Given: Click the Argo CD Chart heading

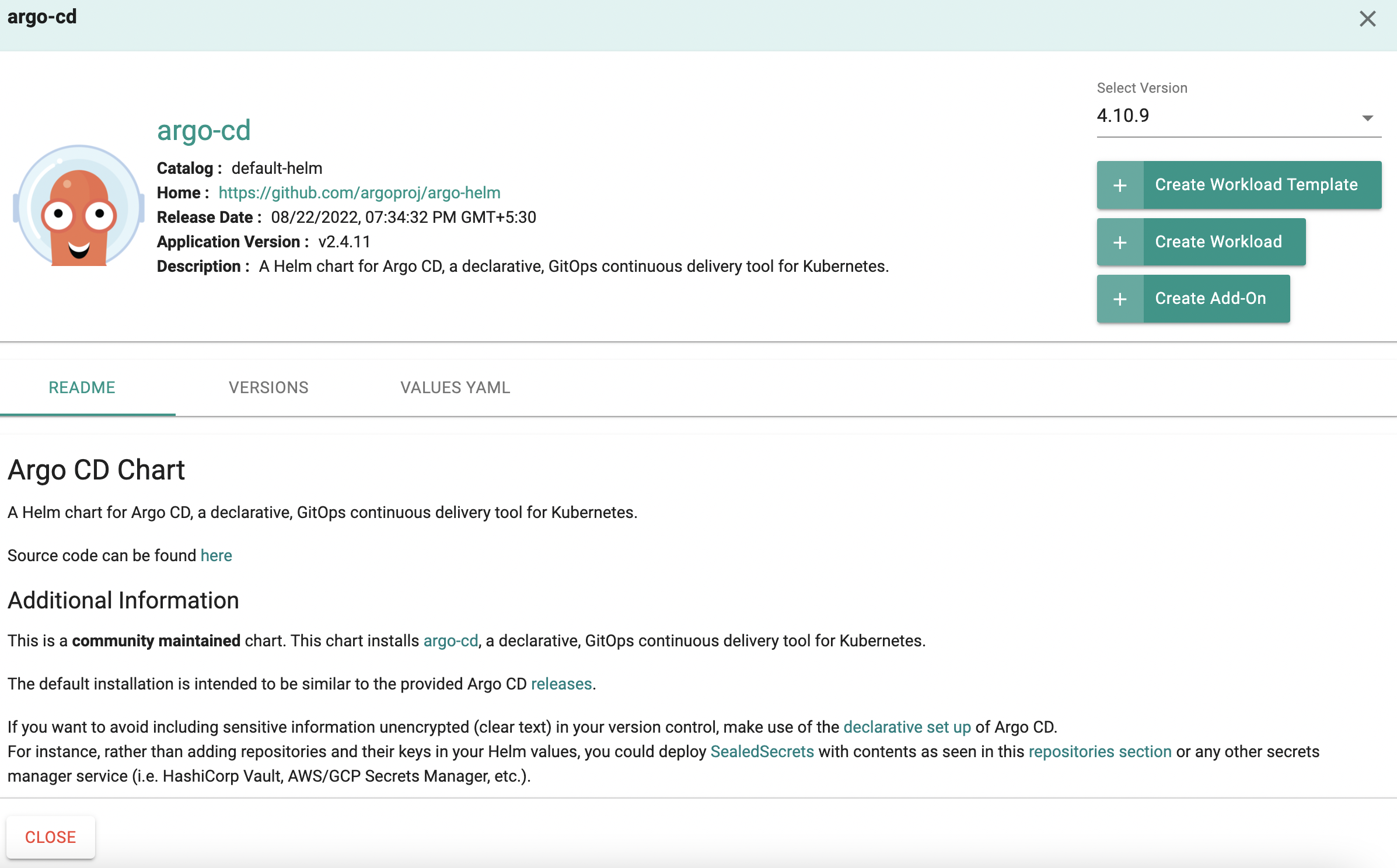Looking at the screenshot, I should coord(96,470).
